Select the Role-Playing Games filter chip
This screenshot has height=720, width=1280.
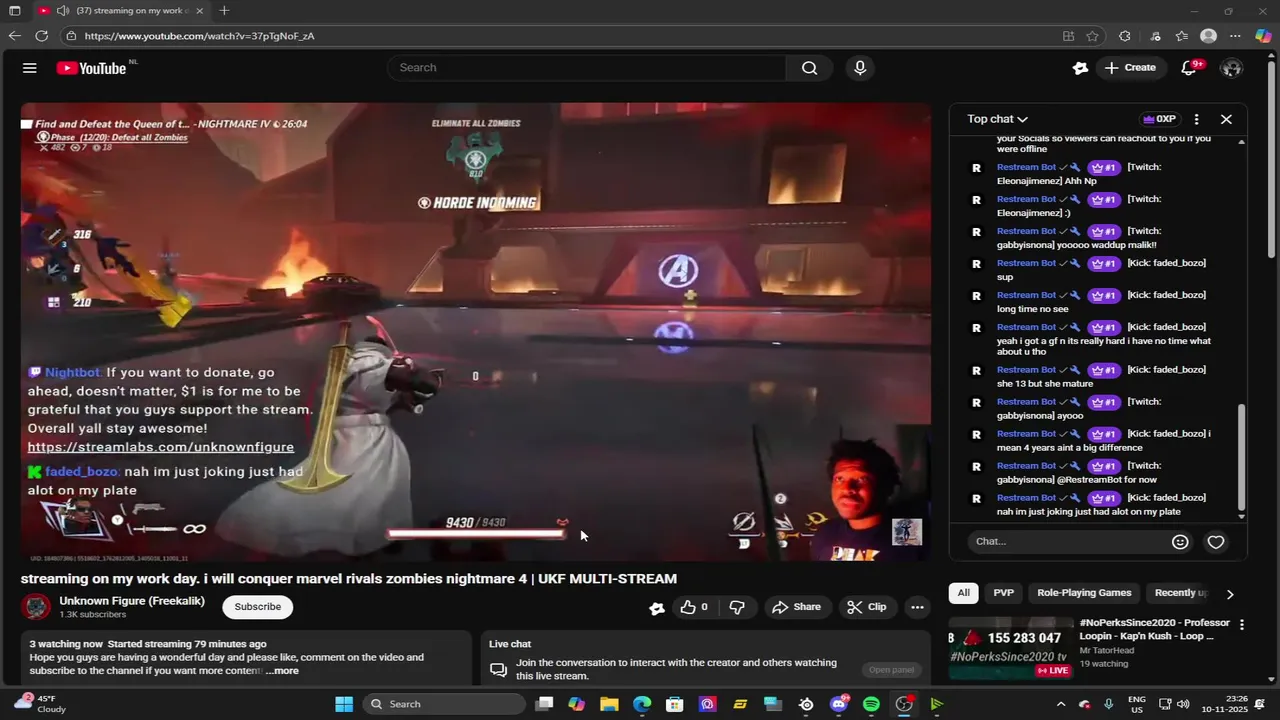[1084, 593]
